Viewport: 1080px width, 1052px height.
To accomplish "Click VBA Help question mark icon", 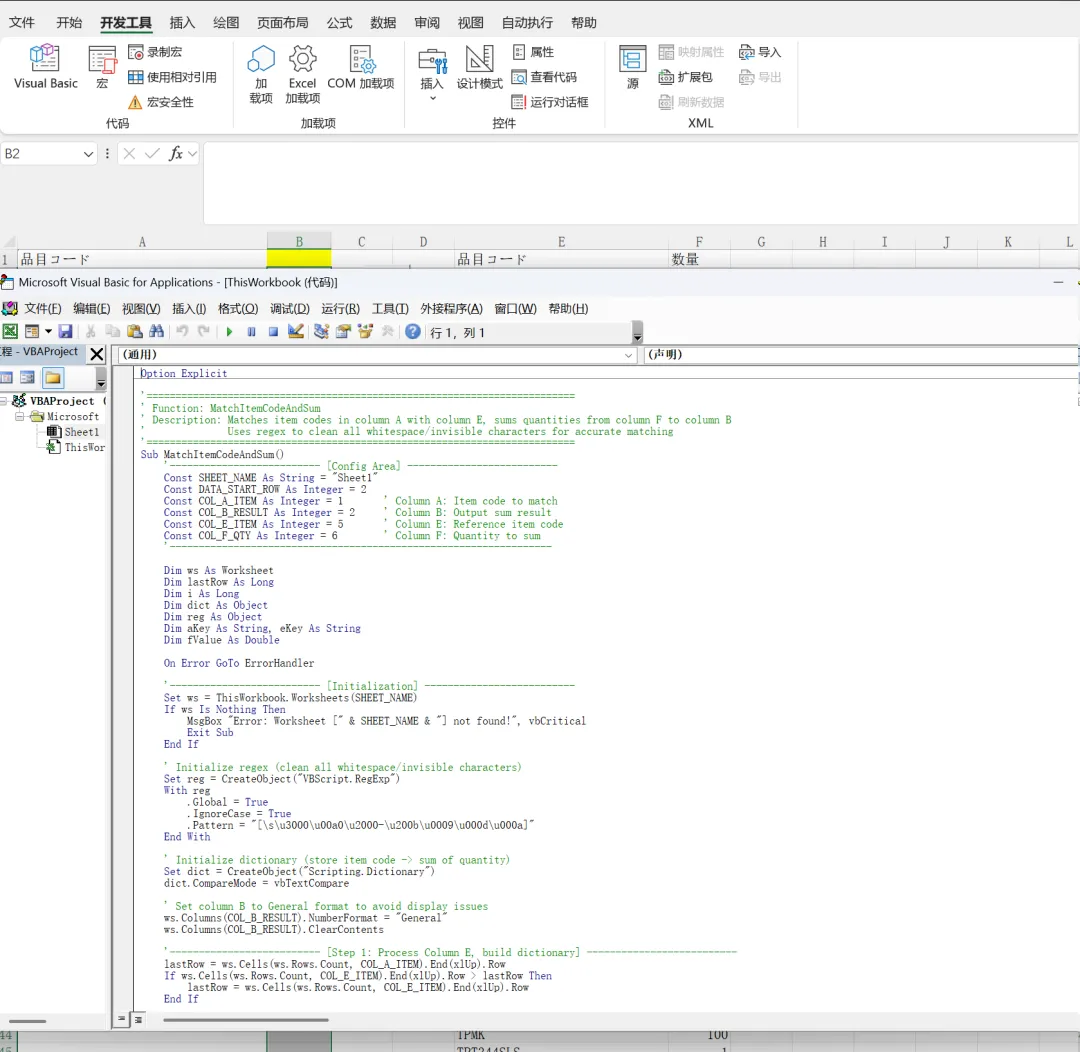I will coord(413,331).
